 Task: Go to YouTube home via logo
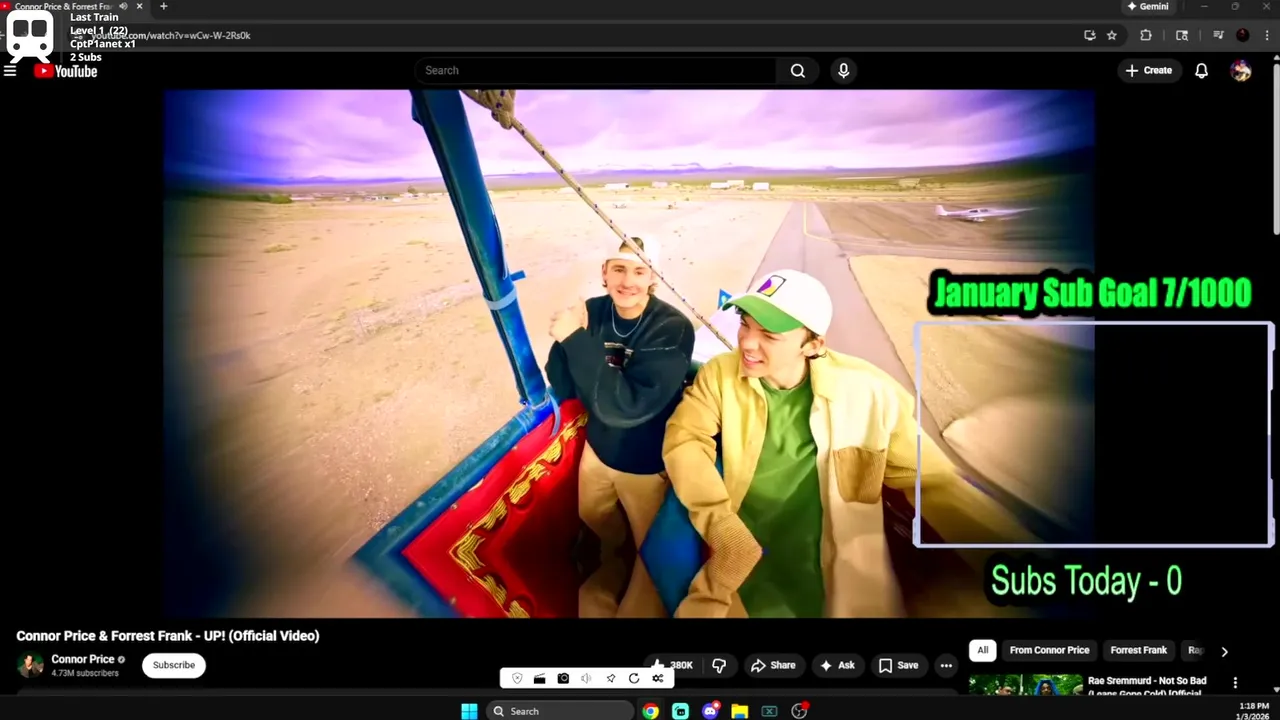(66, 71)
